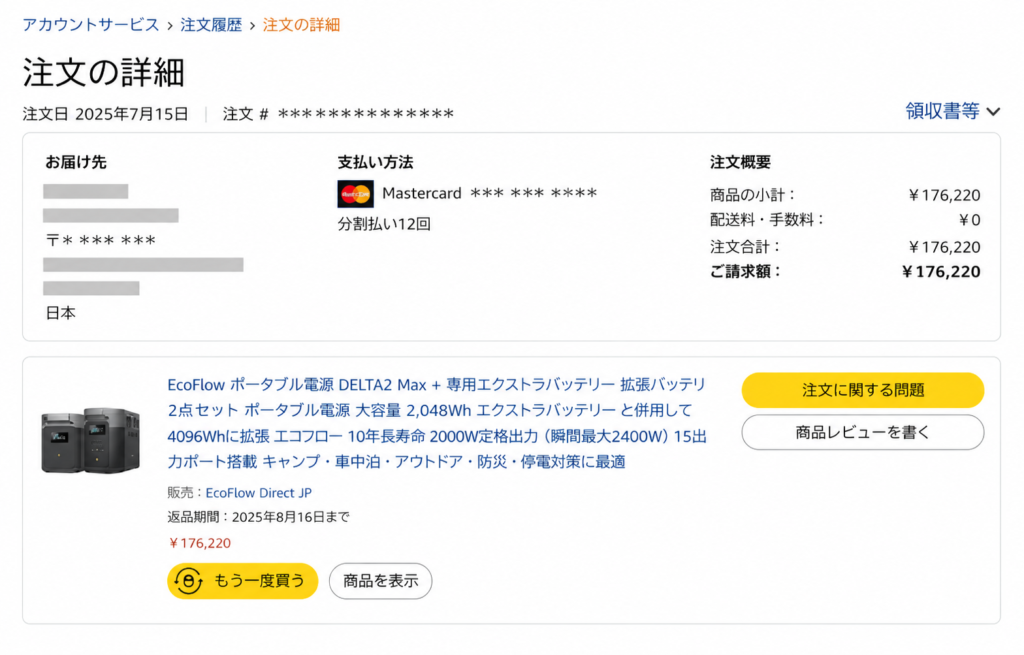The height and width of the screenshot is (655, 1024).
Task: Navigate to 注文履歴 breadcrumb link
Action: pyautogui.click(x=211, y=25)
